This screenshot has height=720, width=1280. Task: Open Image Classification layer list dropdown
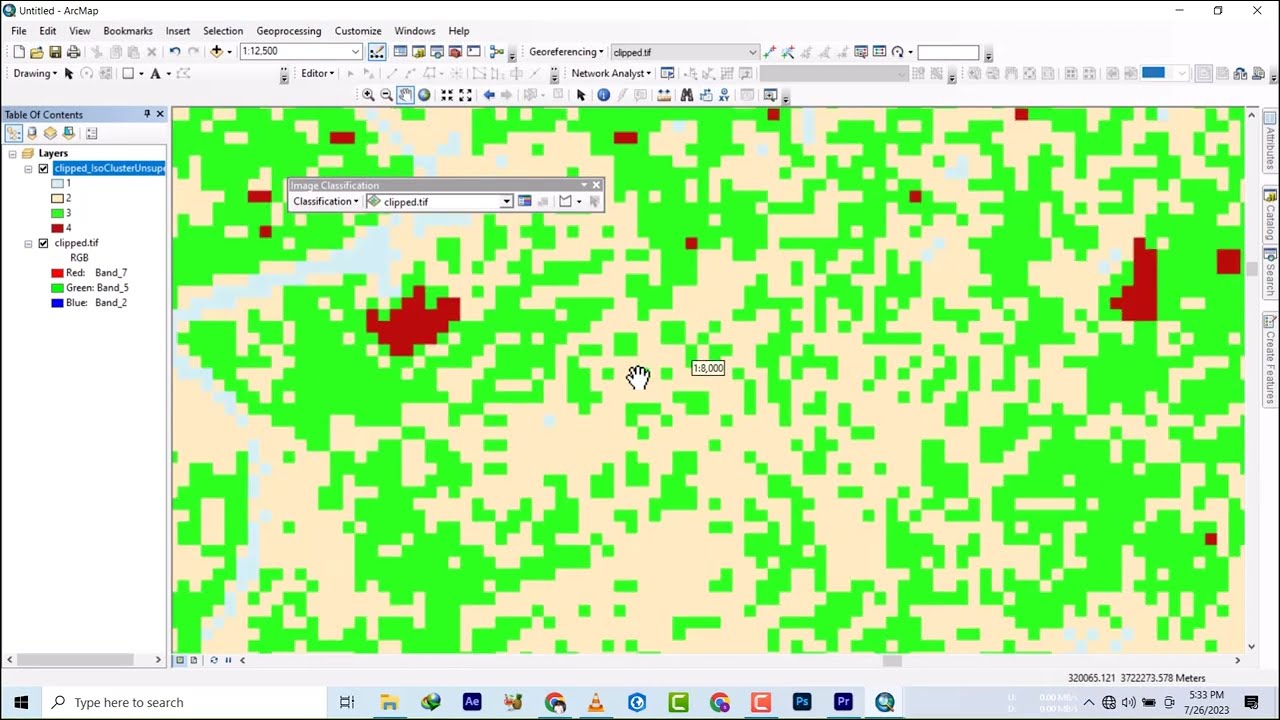pyautogui.click(x=507, y=201)
